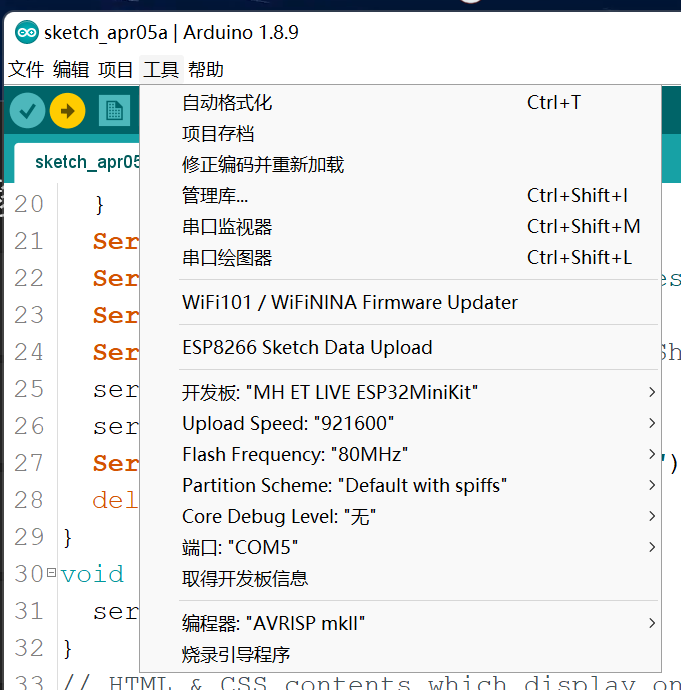Expand Flash Frequency 80MHz submenu

400,454
